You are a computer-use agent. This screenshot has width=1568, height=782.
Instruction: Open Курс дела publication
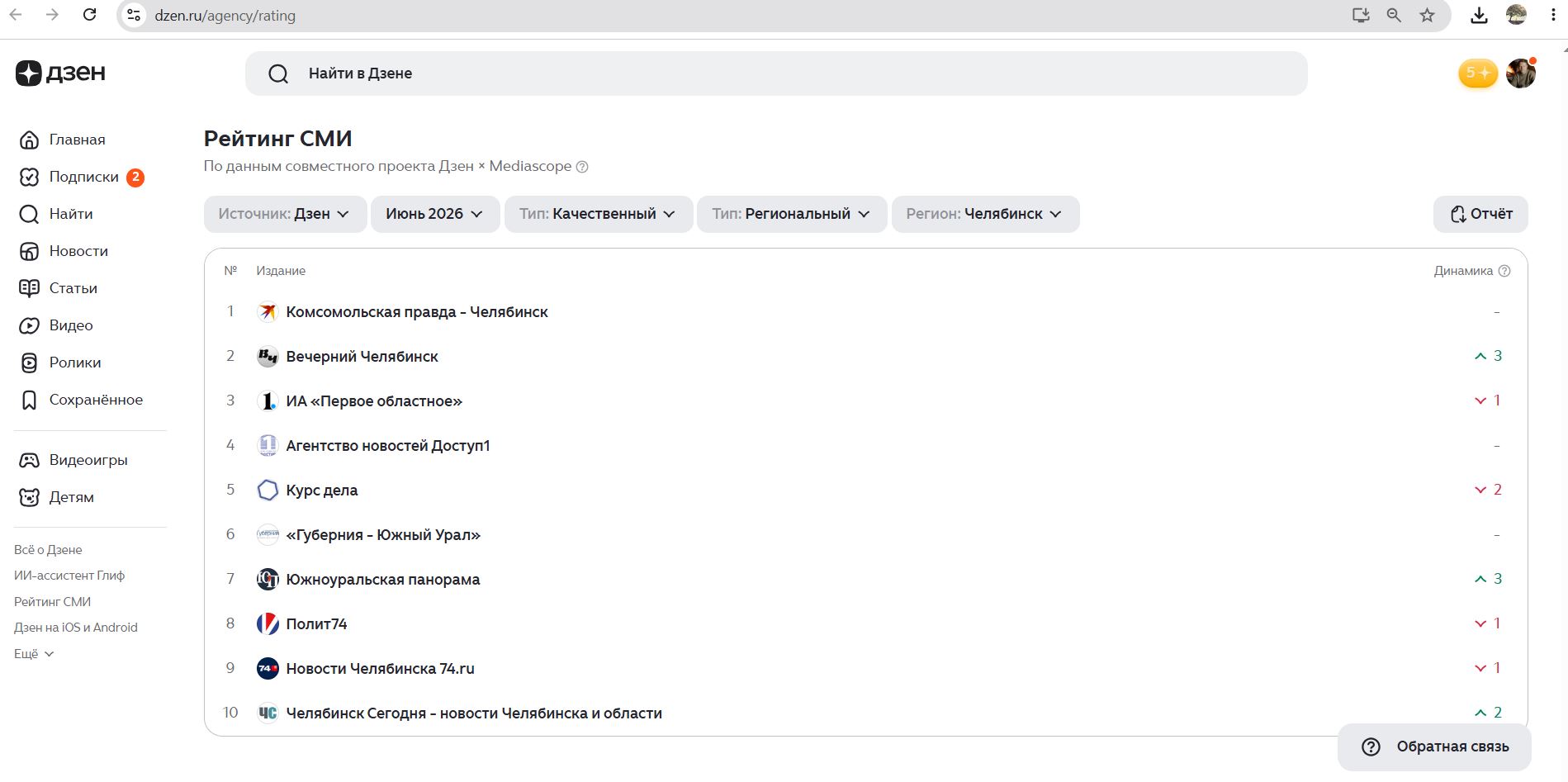322,491
